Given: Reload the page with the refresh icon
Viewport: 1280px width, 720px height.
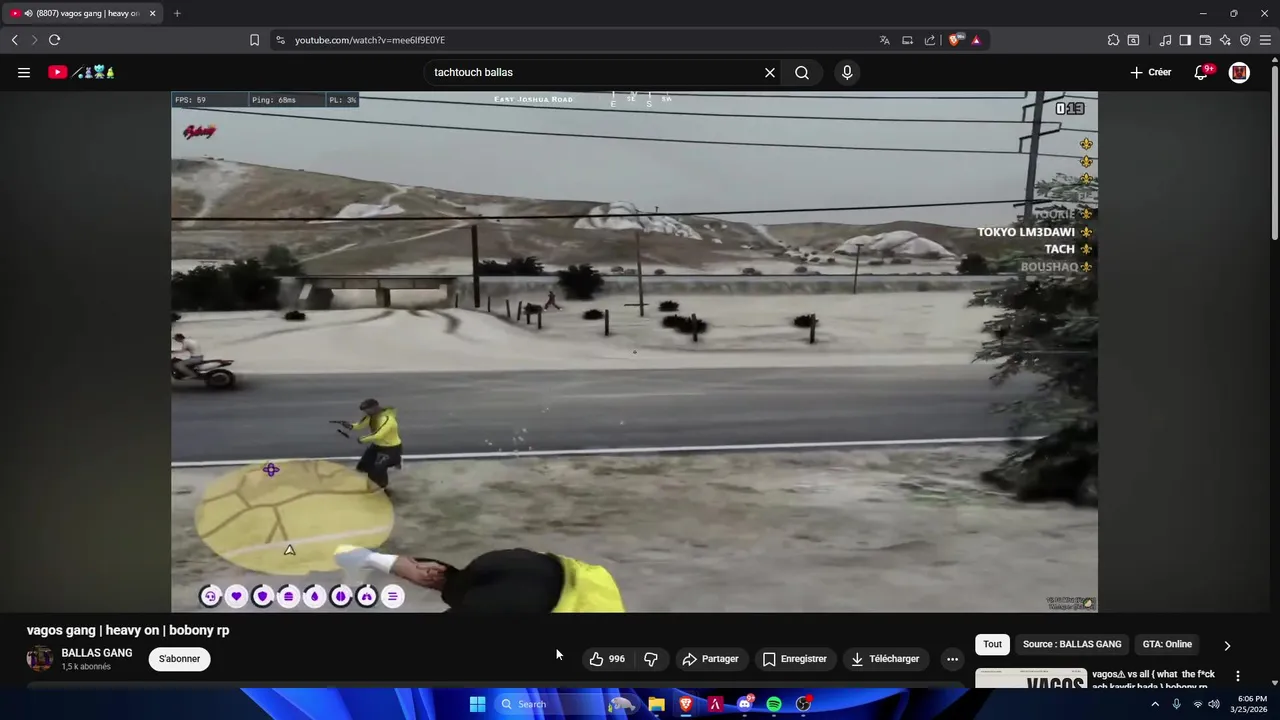Looking at the screenshot, I should (x=54, y=40).
